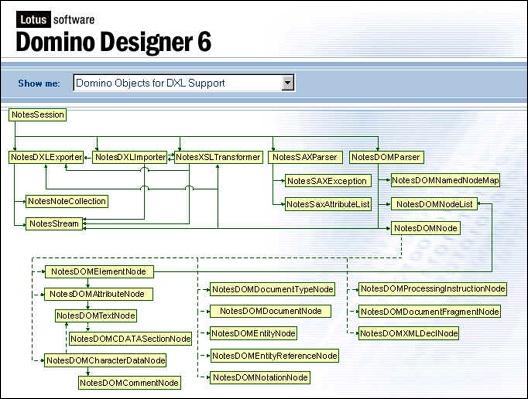This screenshot has height=399, width=528.
Task: Select the NotesDXLImporter box
Action: [x=130, y=157]
